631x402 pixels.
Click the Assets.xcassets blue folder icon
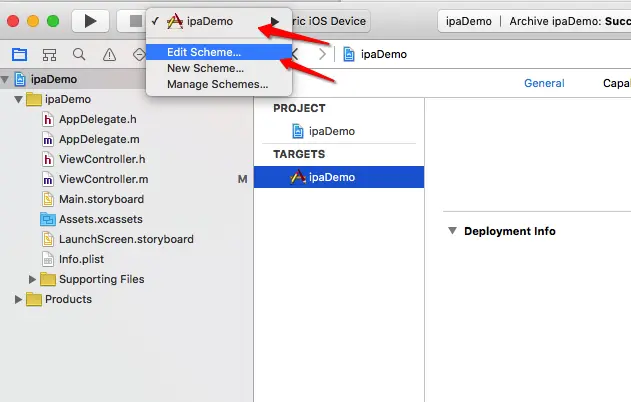48,219
